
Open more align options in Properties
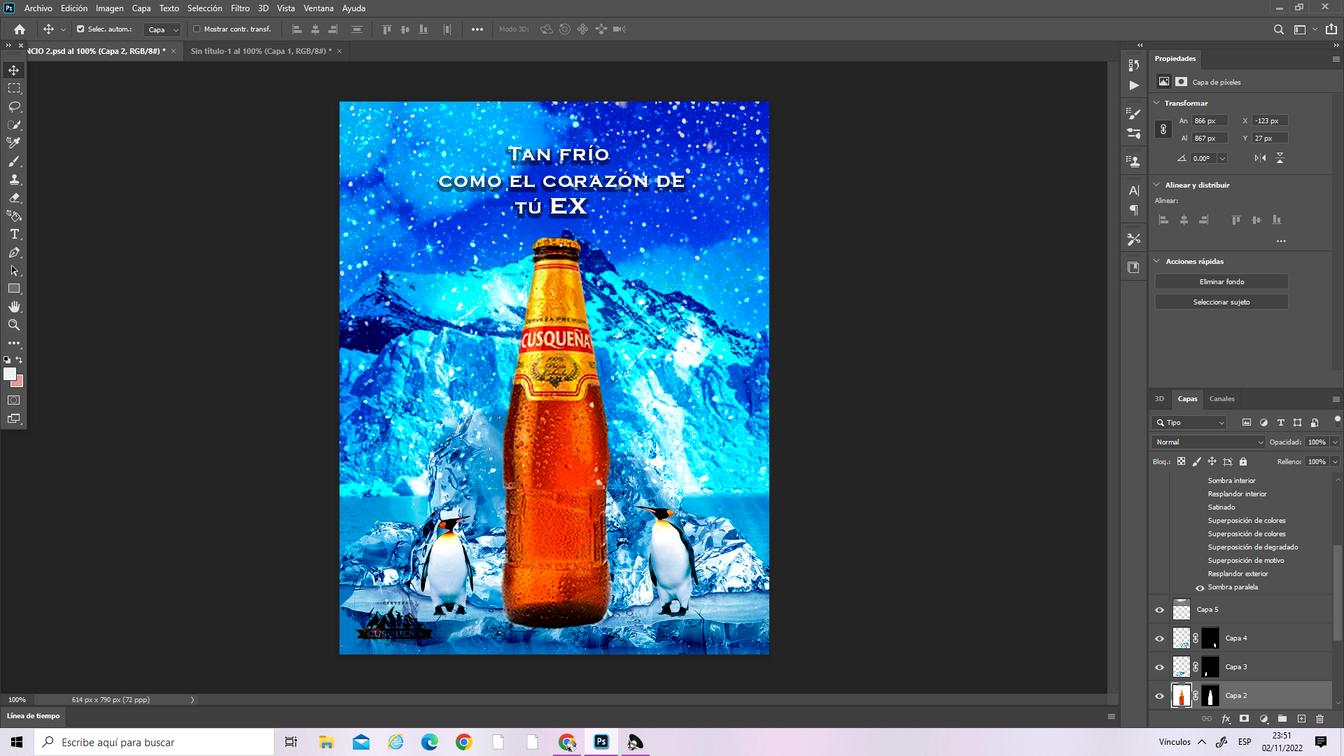coord(1281,241)
